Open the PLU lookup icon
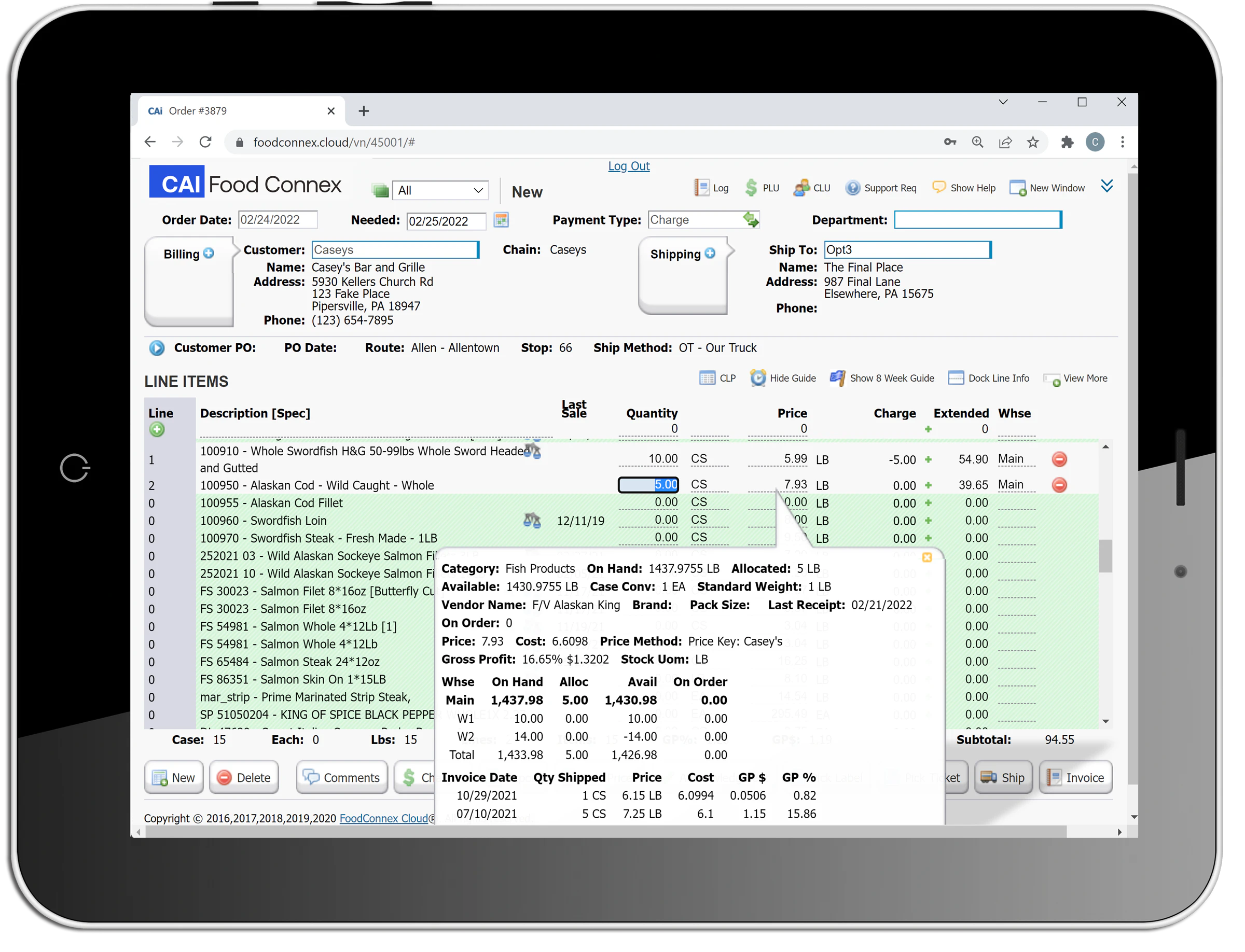 click(751, 187)
